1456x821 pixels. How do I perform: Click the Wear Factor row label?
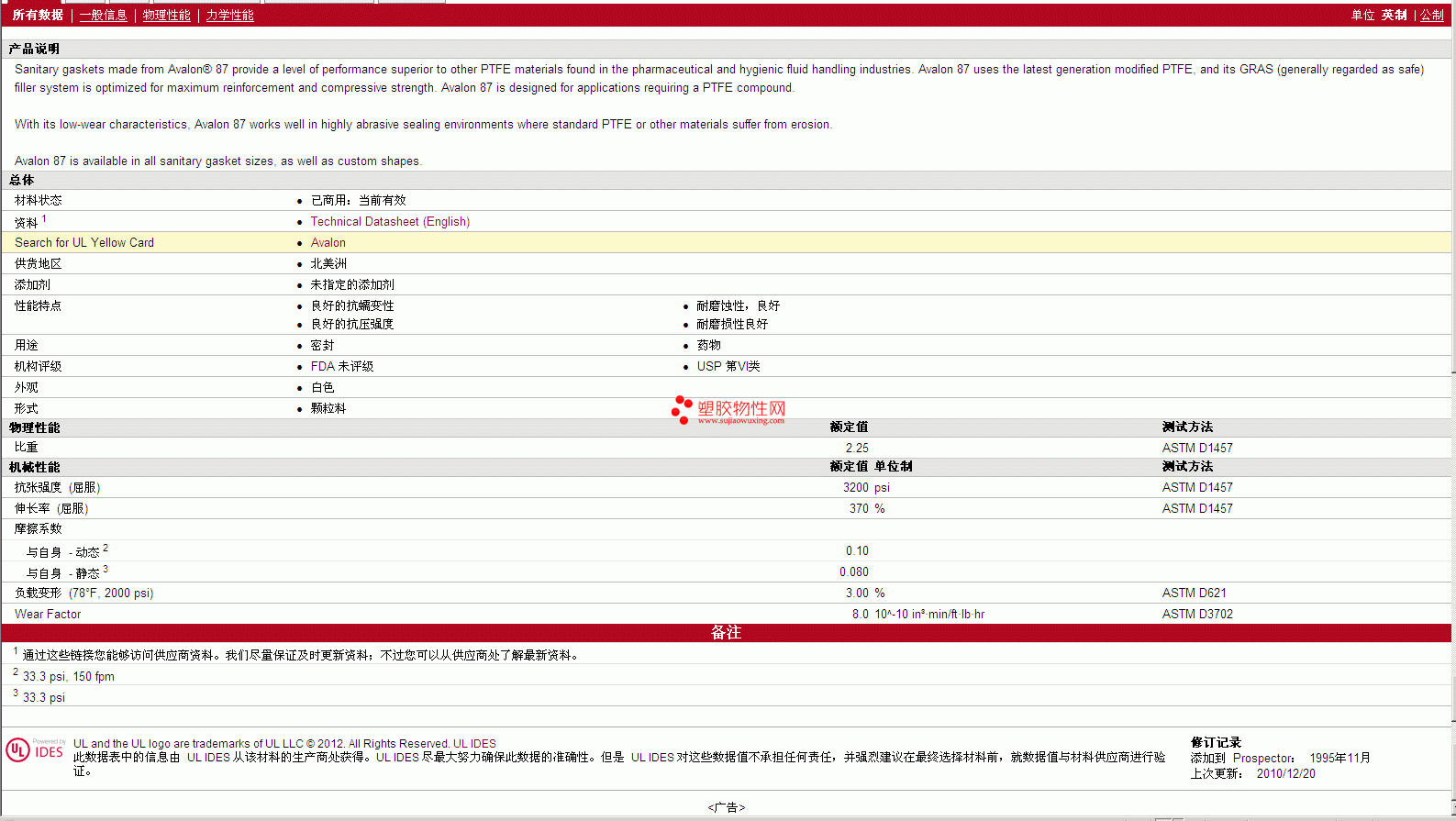48,614
